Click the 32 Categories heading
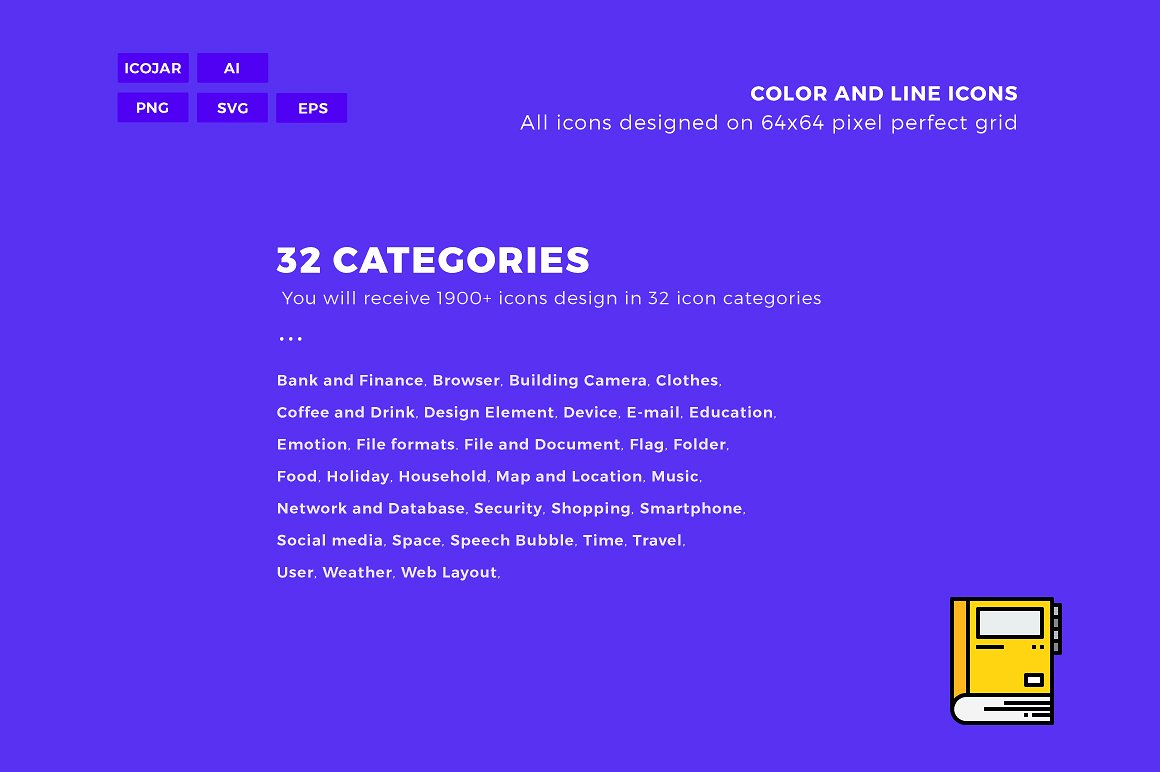Viewport: 1160px width, 772px height. tap(433, 260)
